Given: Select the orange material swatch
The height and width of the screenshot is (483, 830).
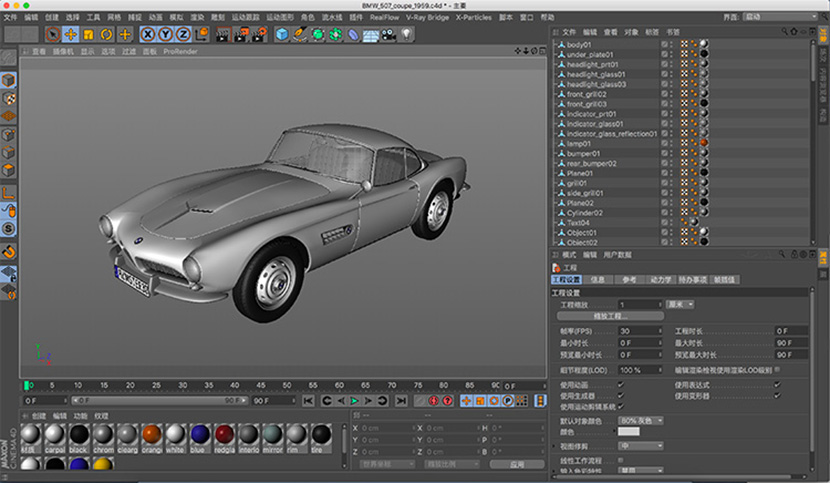Looking at the screenshot, I should (x=151, y=434).
